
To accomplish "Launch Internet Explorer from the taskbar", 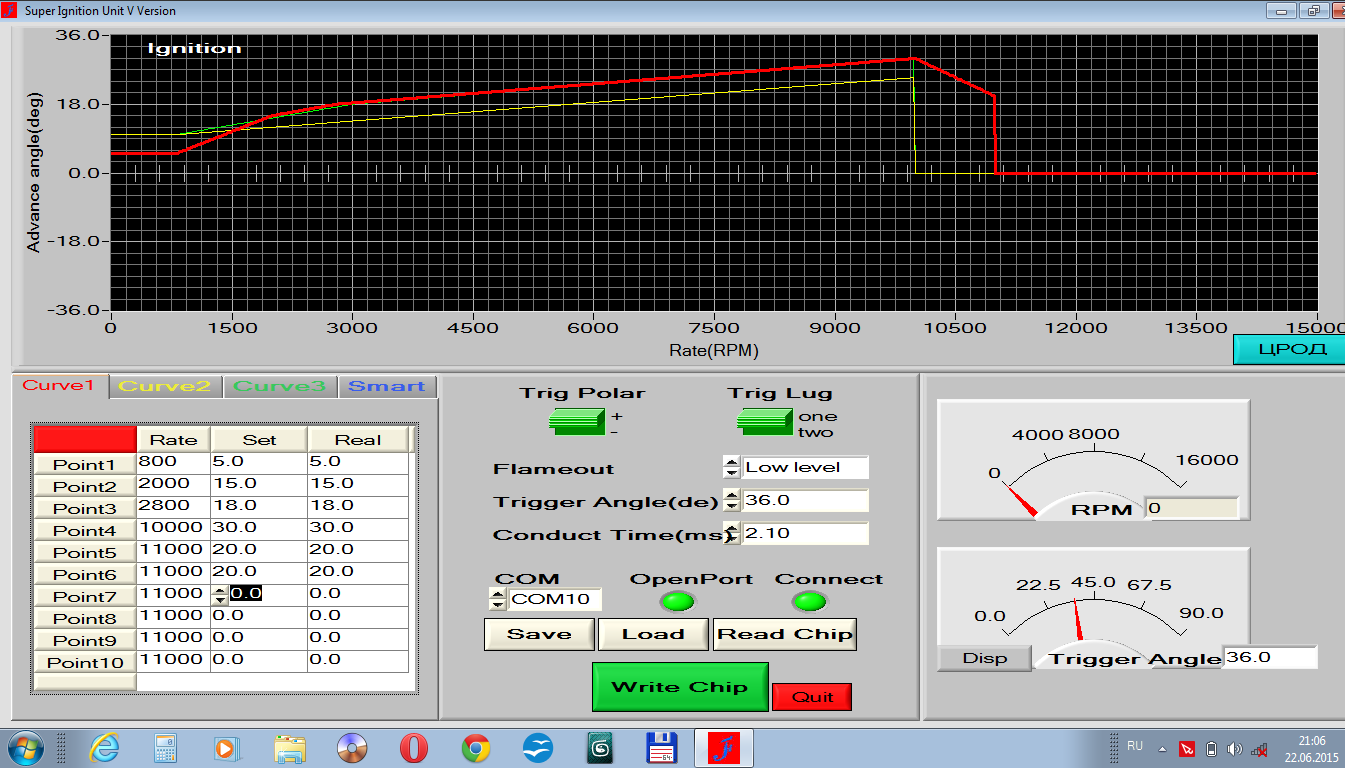I will 103,748.
